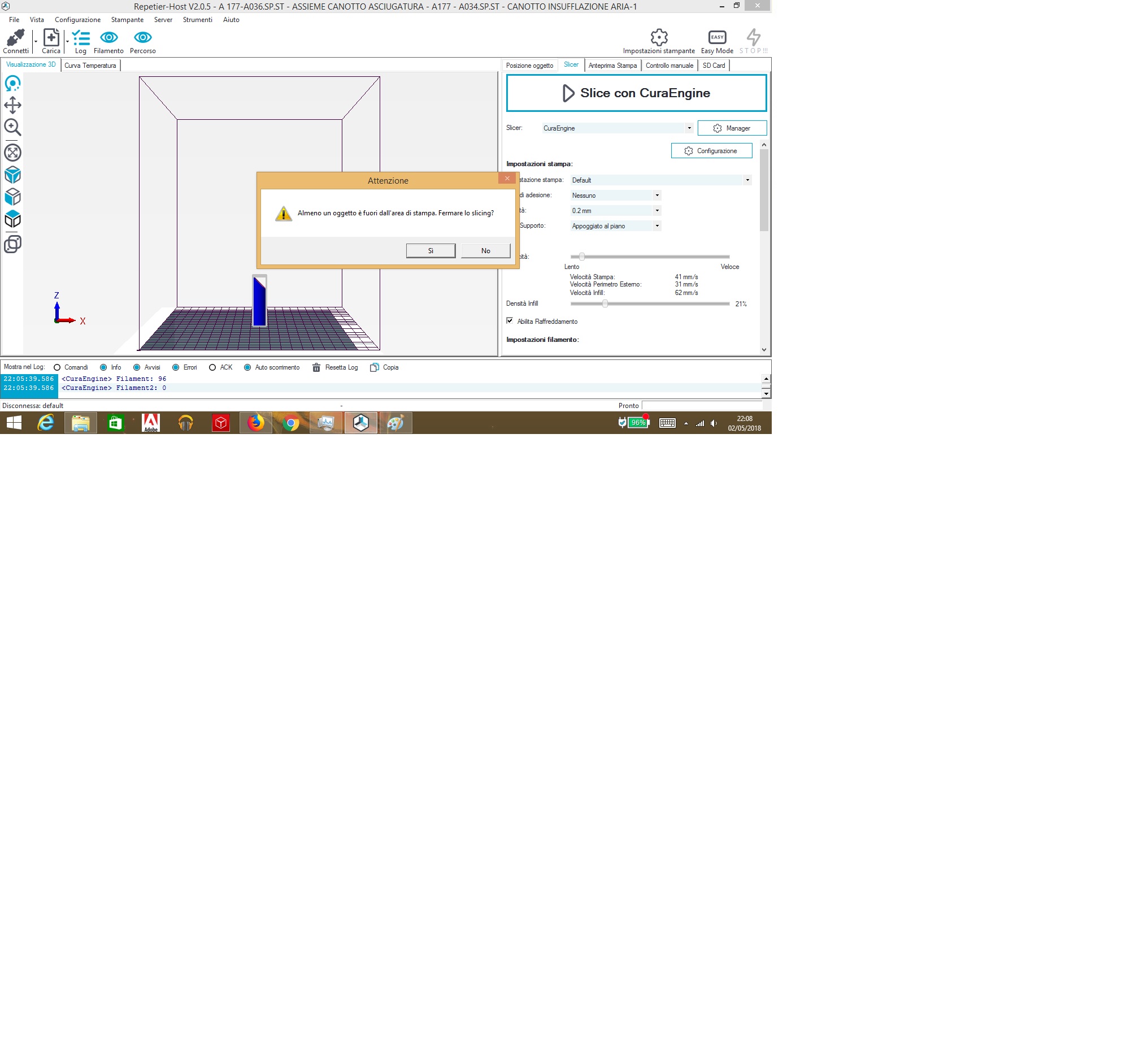Click the Paint taskbar icon
The width and height of the screenshot is (1148, 1063).
coord(395,423)
